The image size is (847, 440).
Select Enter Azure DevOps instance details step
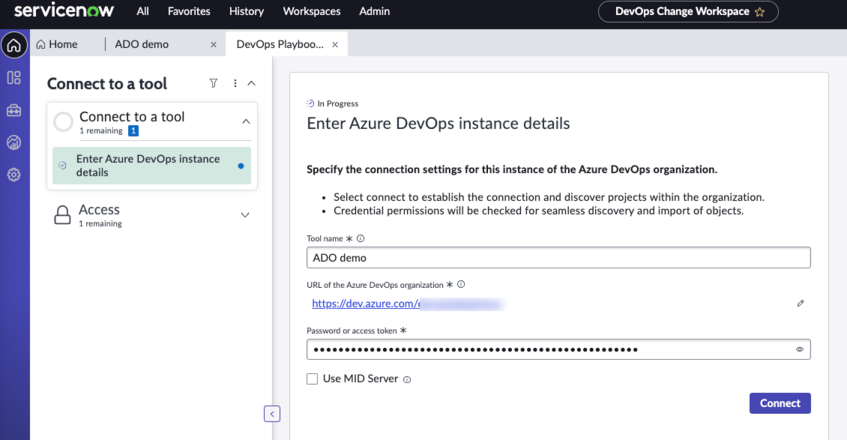tap(152, 166)
